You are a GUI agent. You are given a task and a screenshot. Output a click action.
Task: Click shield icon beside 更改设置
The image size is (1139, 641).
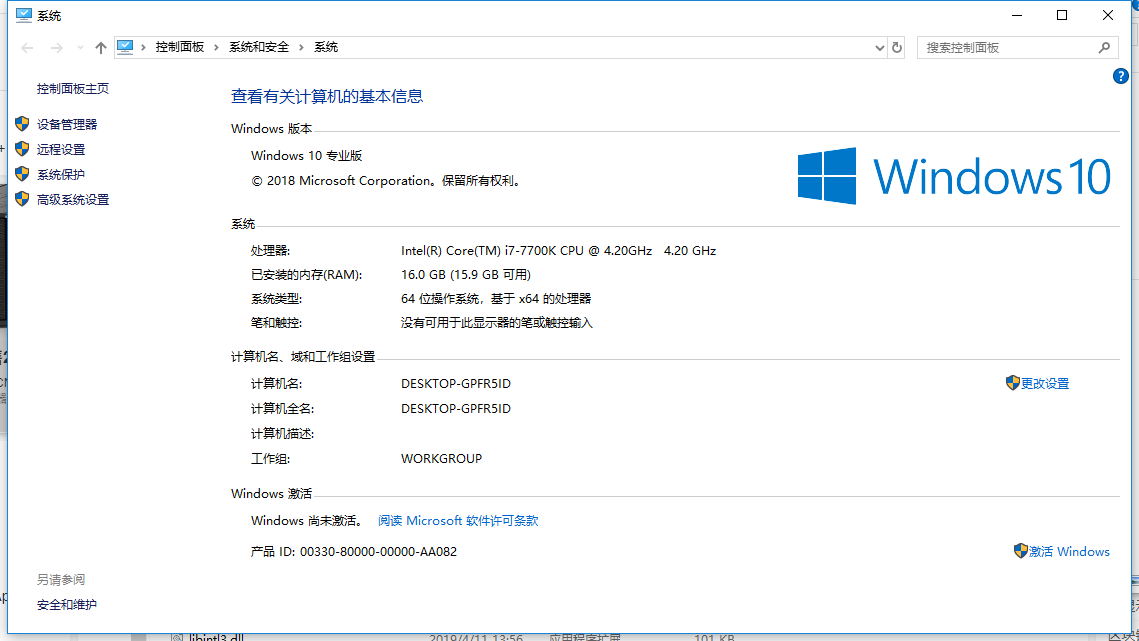(x=1013, y=383)
